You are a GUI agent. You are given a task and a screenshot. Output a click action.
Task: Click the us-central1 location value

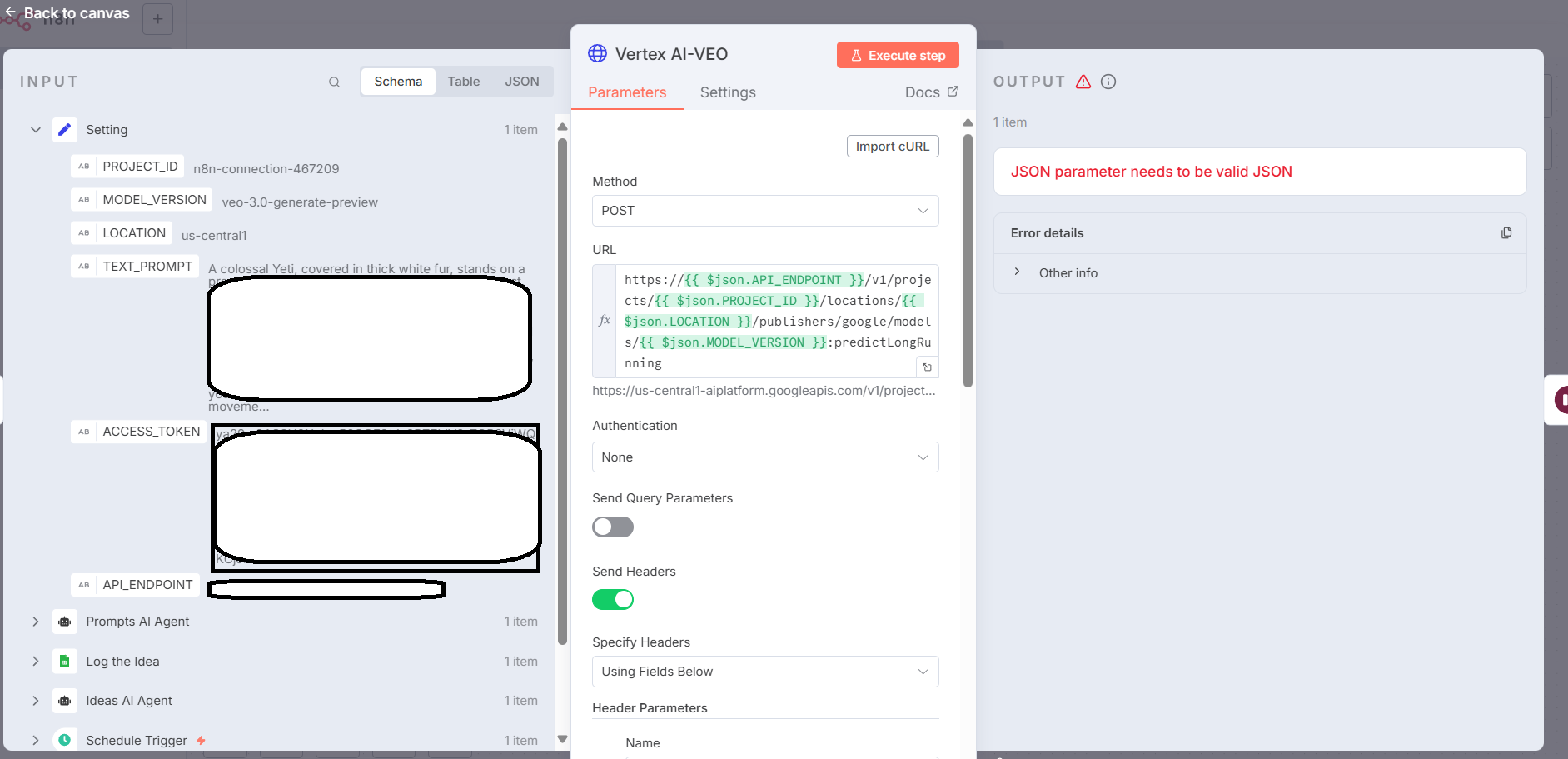click(x=214, y=236)
